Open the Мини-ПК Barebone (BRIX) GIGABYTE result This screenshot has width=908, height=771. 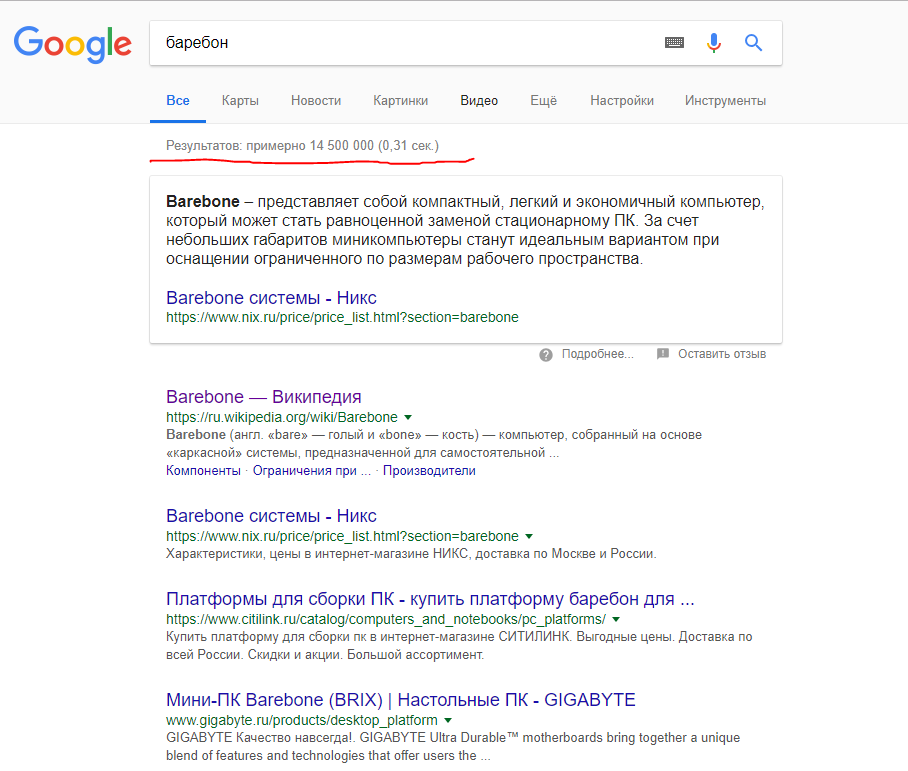(x=401, y=700)
